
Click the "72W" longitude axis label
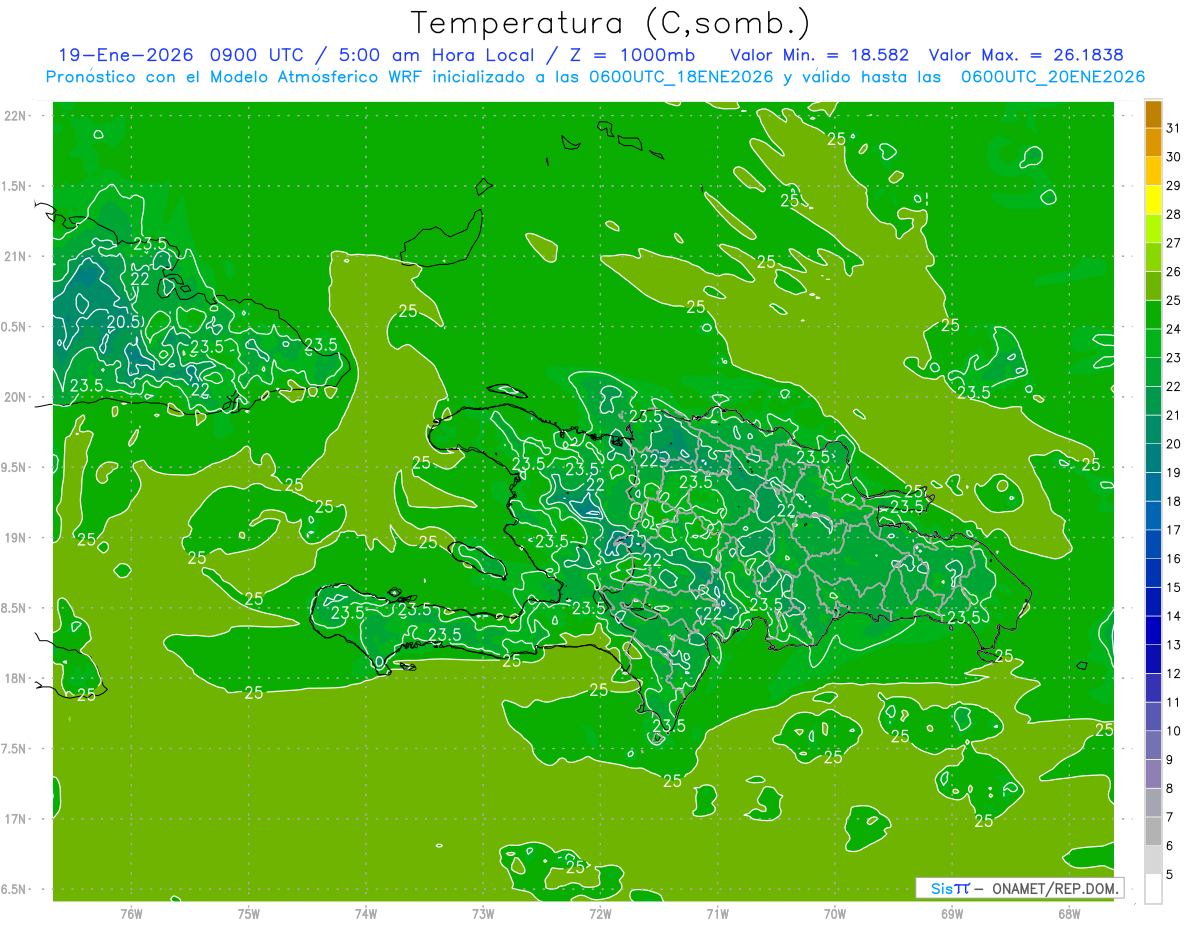click(x=600, y=913)
